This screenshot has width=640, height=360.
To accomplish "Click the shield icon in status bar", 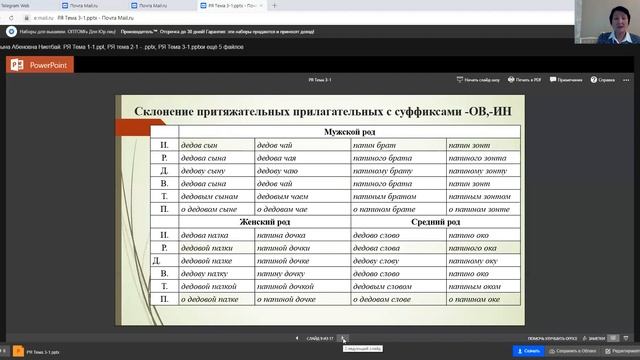I will point(626,338).
